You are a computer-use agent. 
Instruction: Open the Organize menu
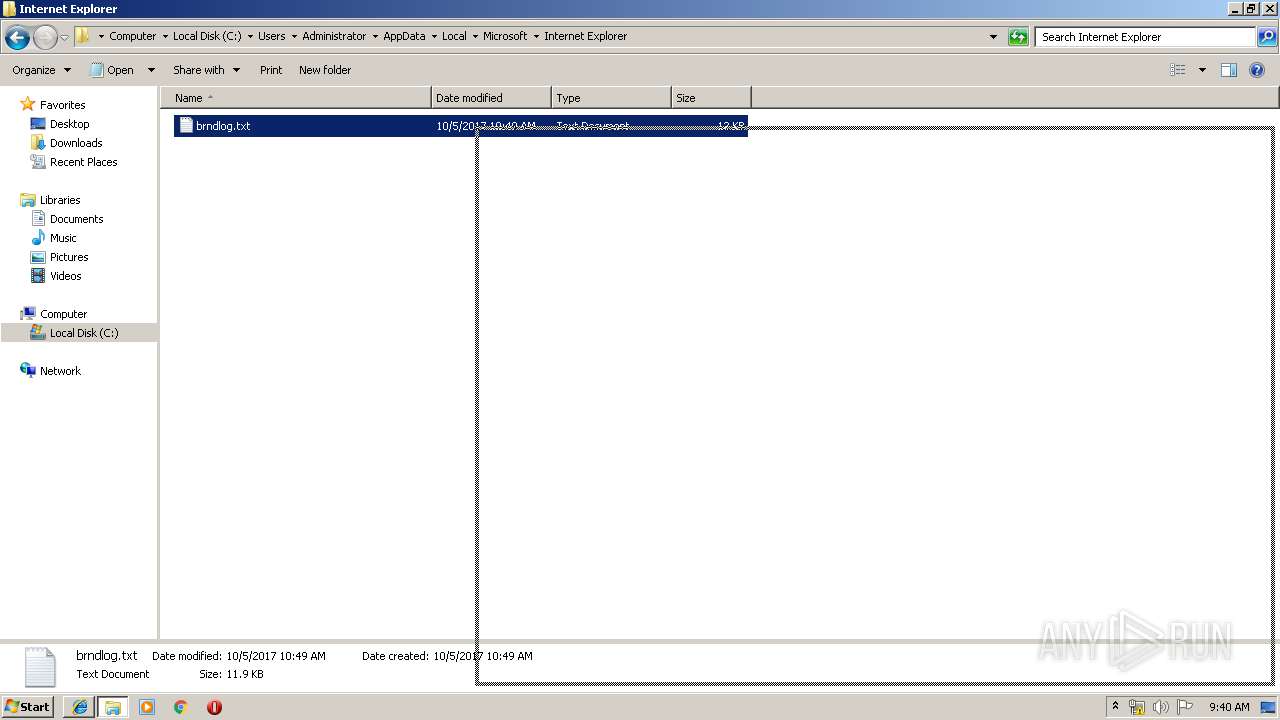[41, 70]
